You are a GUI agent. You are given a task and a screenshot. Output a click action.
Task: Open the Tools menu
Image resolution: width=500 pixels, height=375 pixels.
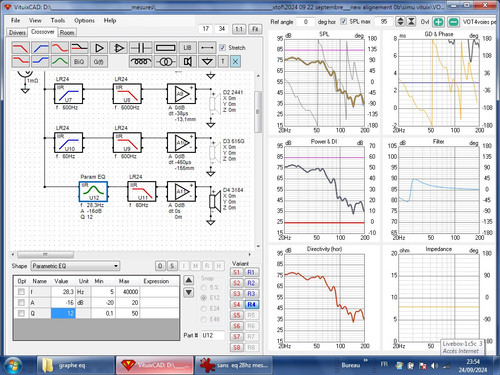pyautogui.click(x=58, y=21)
